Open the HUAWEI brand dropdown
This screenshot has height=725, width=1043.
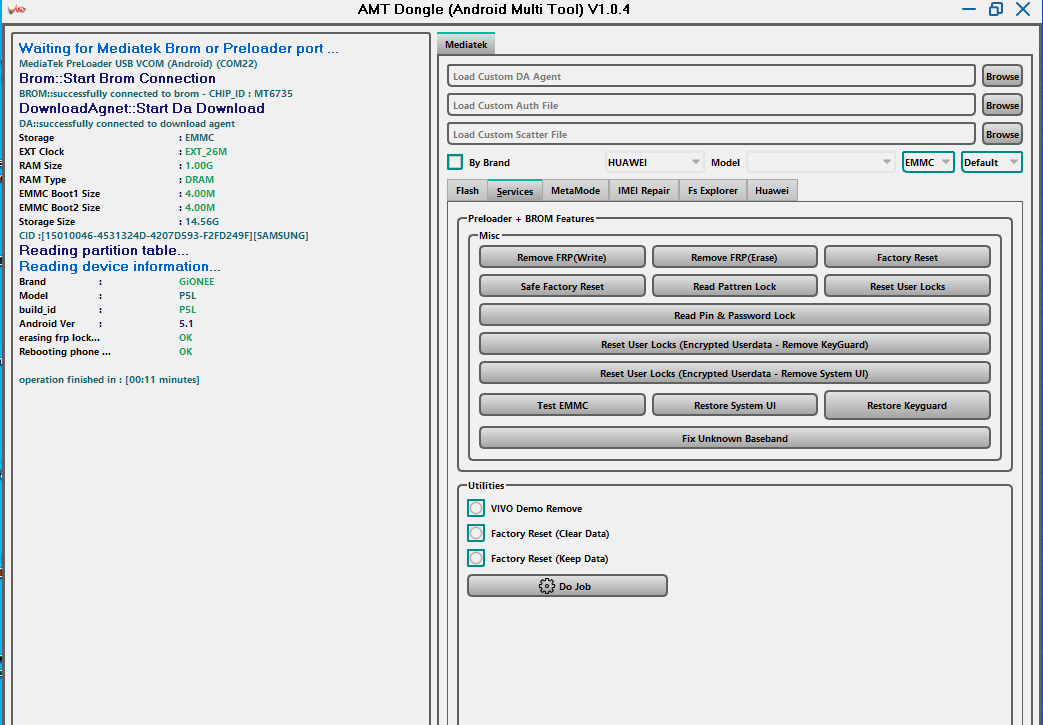click(x=654, y=162)
